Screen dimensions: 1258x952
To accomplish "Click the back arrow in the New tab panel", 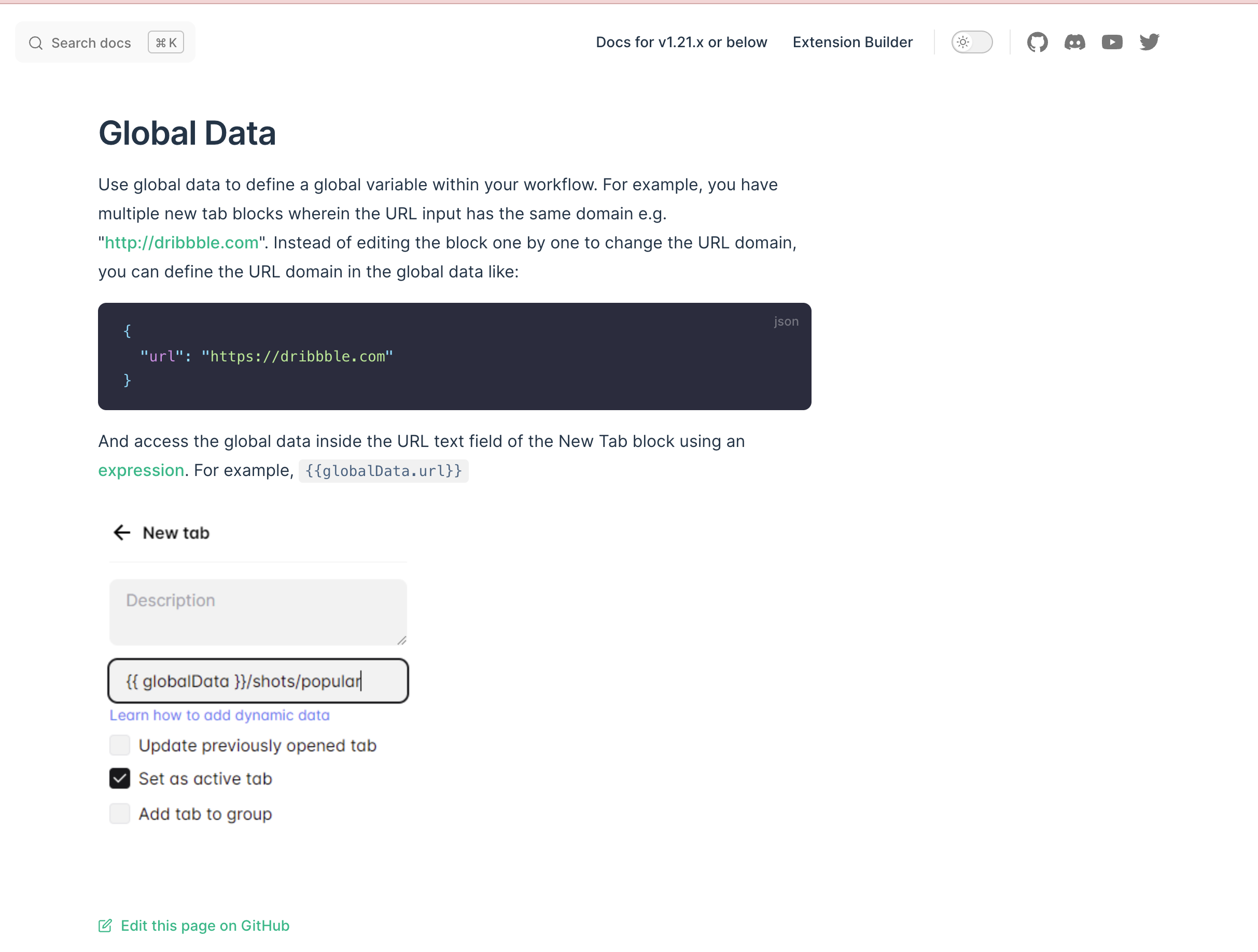I will [122, 533].
